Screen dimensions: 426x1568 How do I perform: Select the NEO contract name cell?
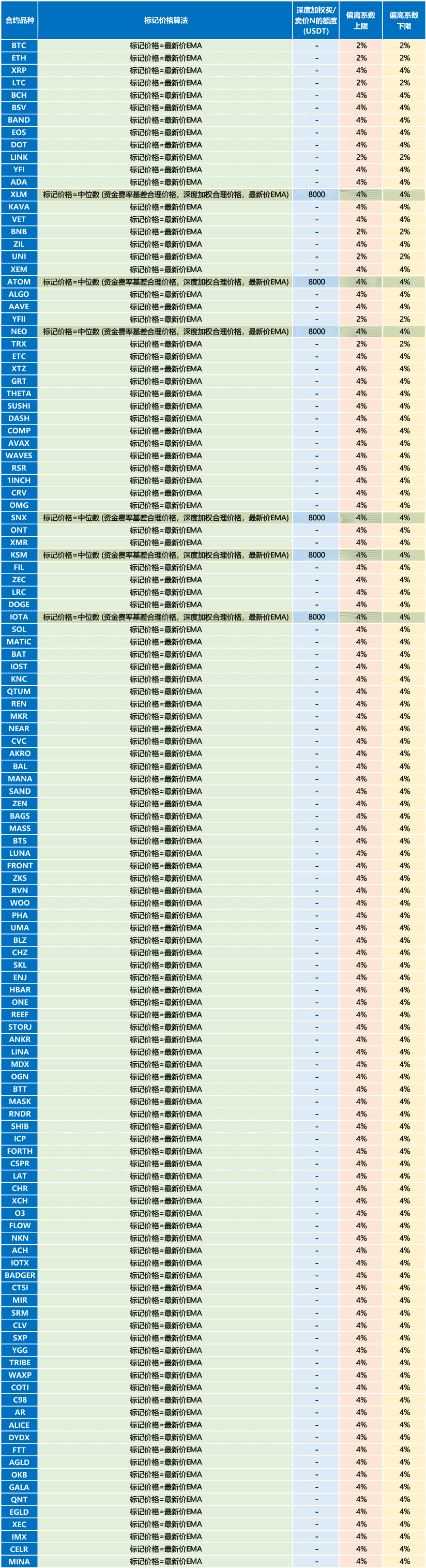(19, 331)
